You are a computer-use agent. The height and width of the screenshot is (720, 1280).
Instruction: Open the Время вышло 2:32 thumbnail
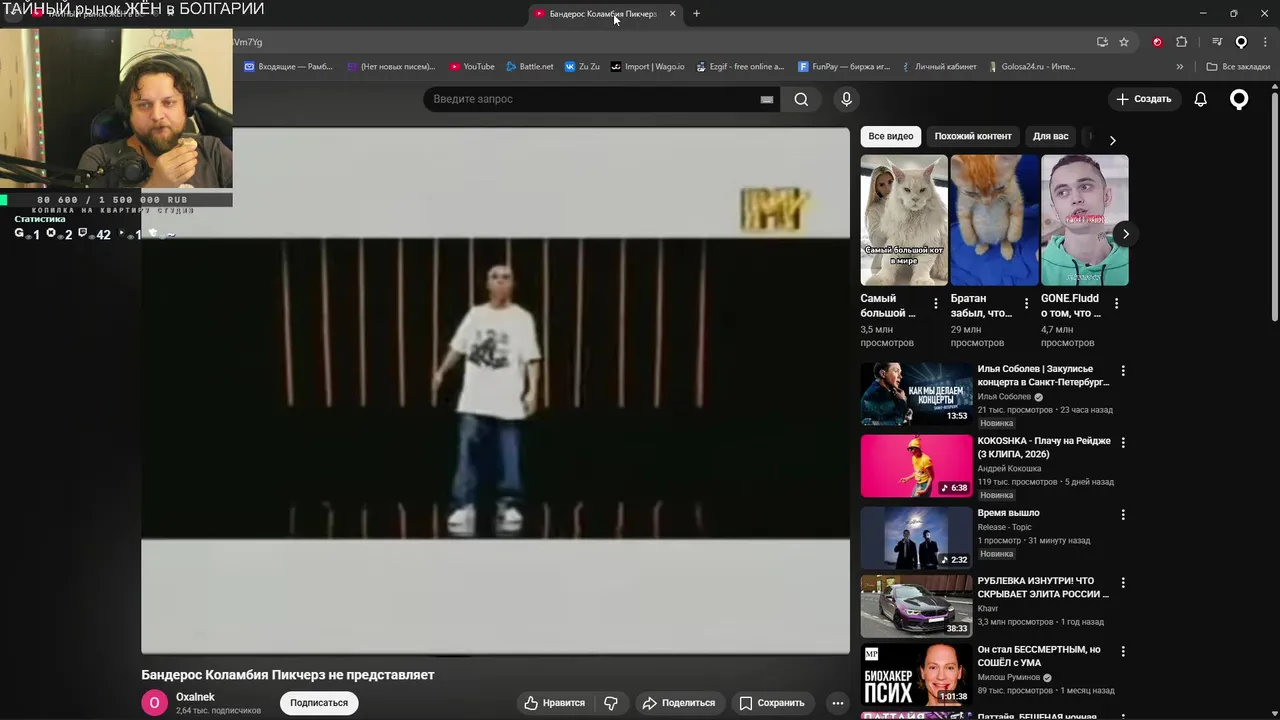tap(916, 538)
